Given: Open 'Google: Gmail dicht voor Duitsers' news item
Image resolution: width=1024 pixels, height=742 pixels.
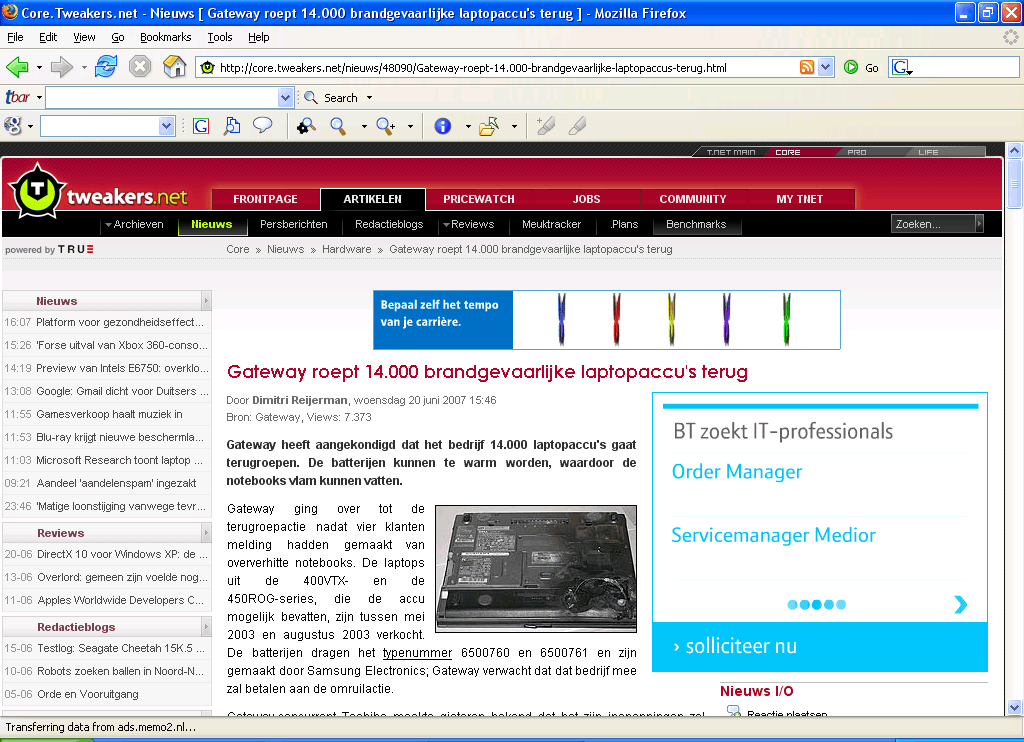Looking at the screenshot, I should click(x=122, y=391).
